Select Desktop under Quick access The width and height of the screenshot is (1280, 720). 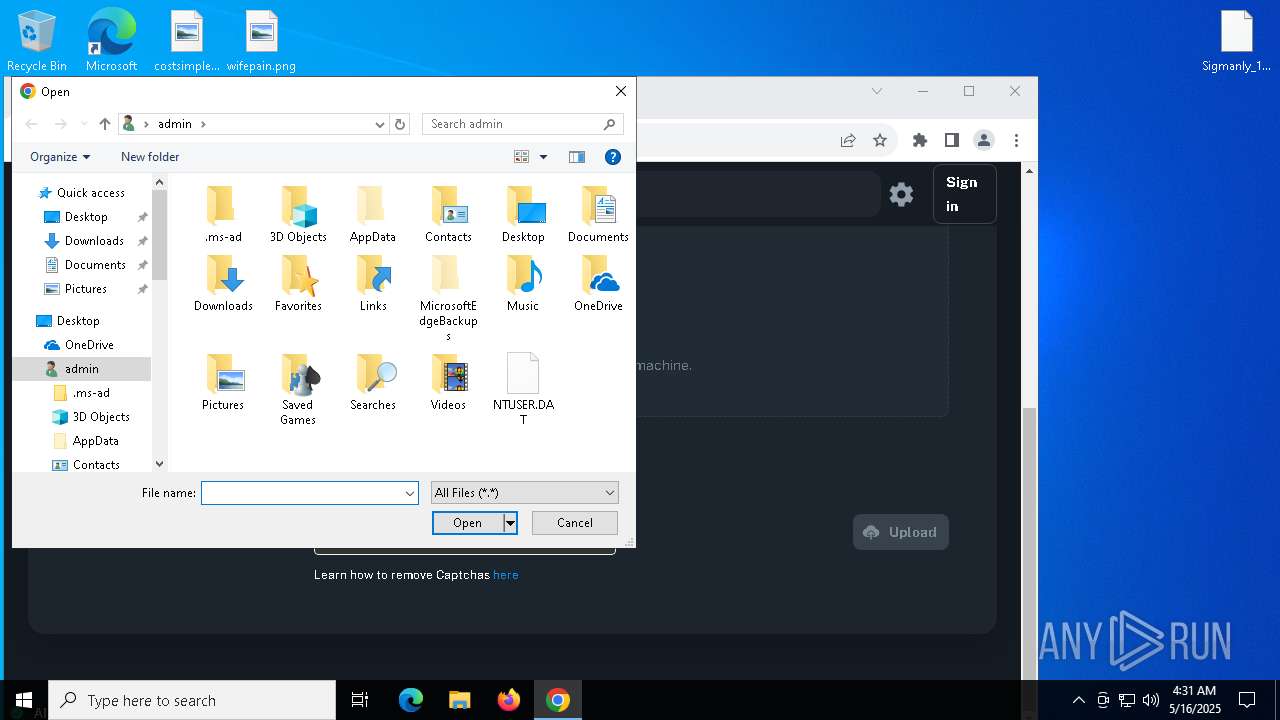(86, 217)
